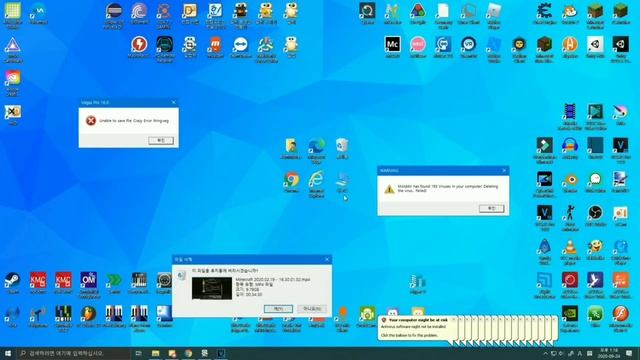
Task: Expand hidden system tray icons
Action: point(545,353)
